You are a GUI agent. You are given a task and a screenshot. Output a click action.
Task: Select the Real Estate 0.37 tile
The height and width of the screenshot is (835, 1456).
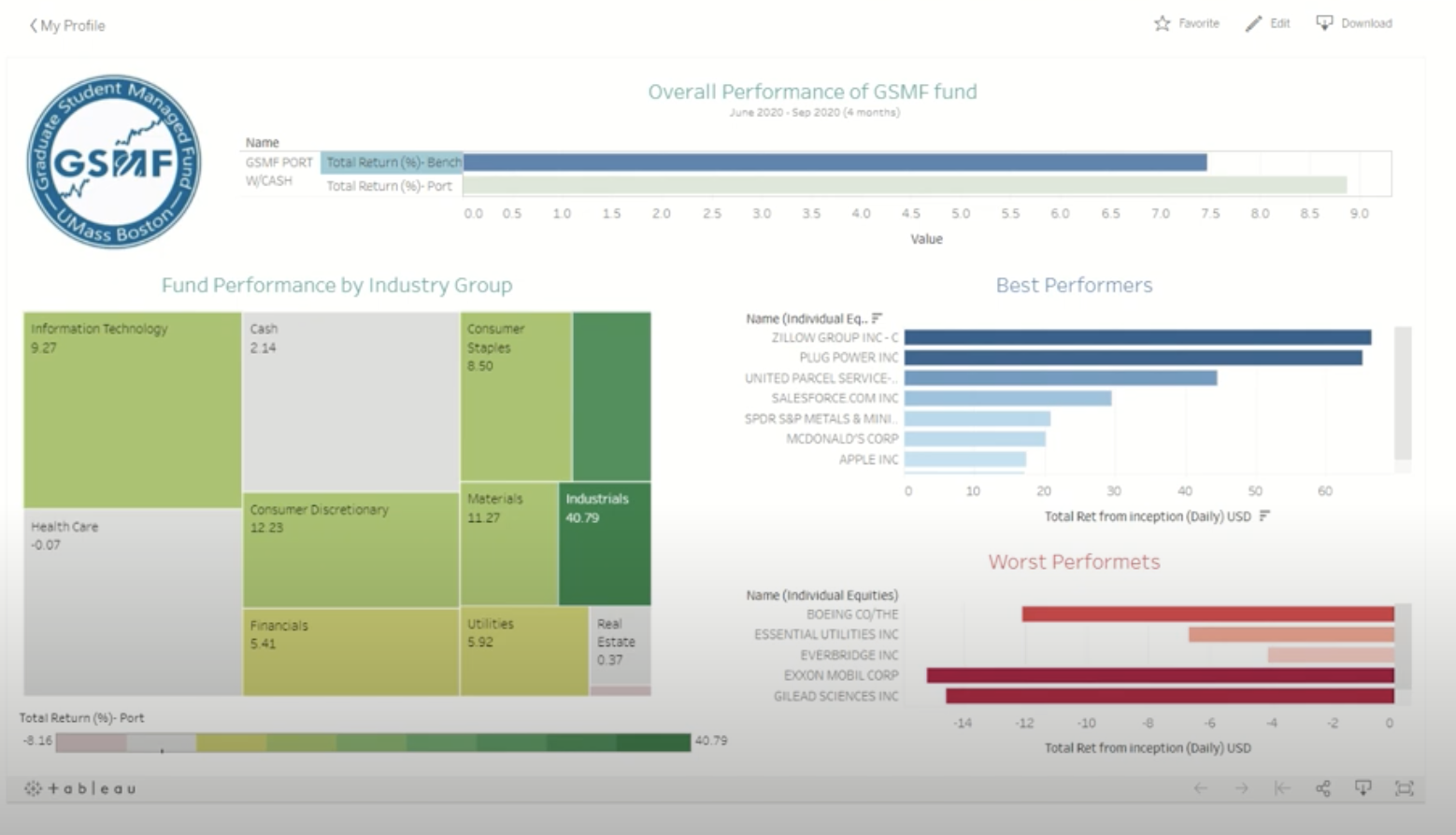[x=621, y=645]
